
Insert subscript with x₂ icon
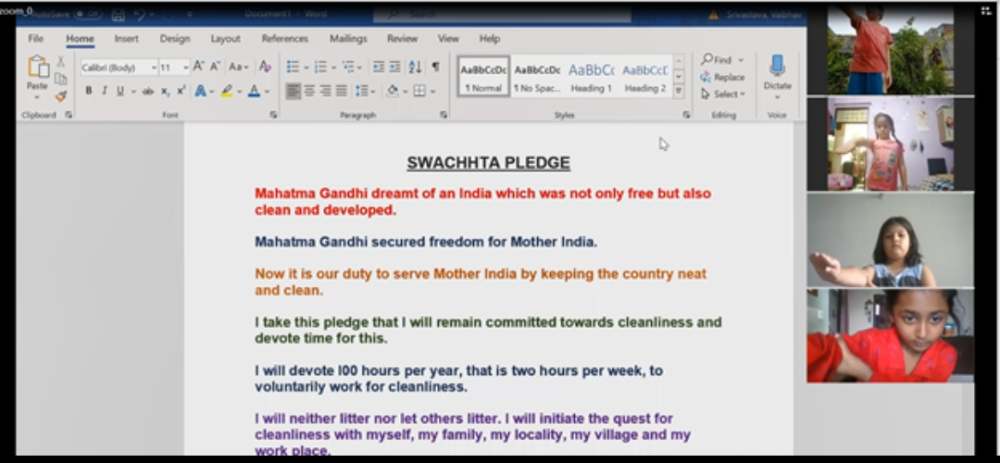coord(165,91)
